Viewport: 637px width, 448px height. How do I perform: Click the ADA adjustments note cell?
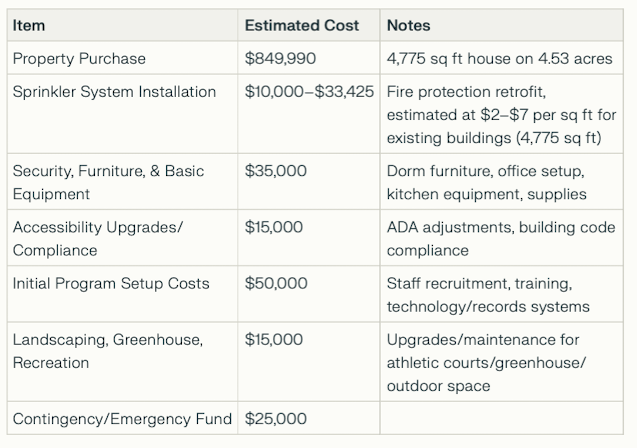tap(502, 238)
